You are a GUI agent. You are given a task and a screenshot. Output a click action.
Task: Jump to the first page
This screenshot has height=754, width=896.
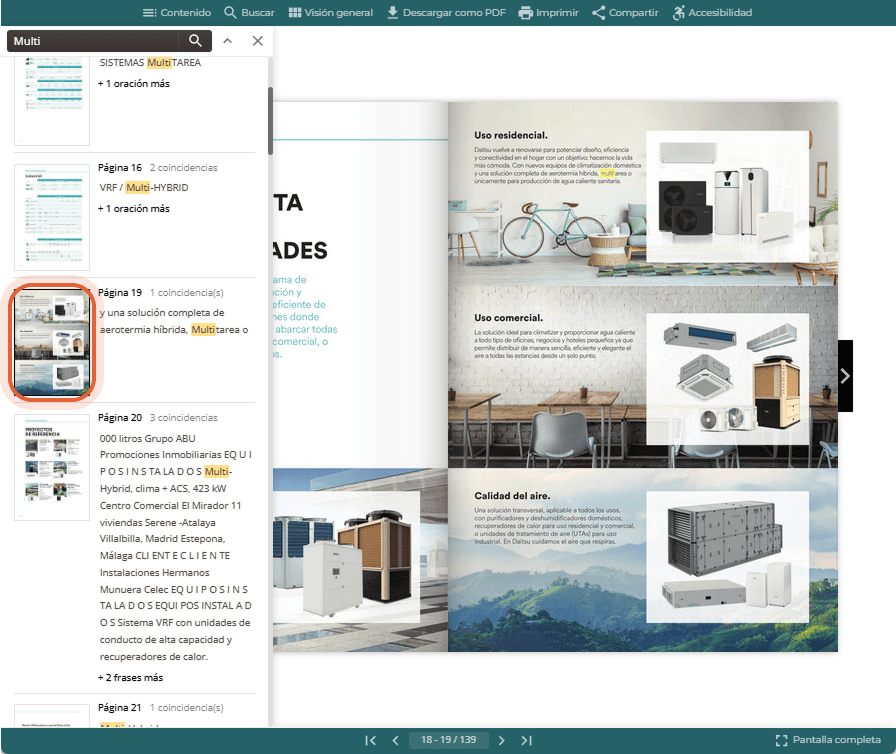(370, 740)
